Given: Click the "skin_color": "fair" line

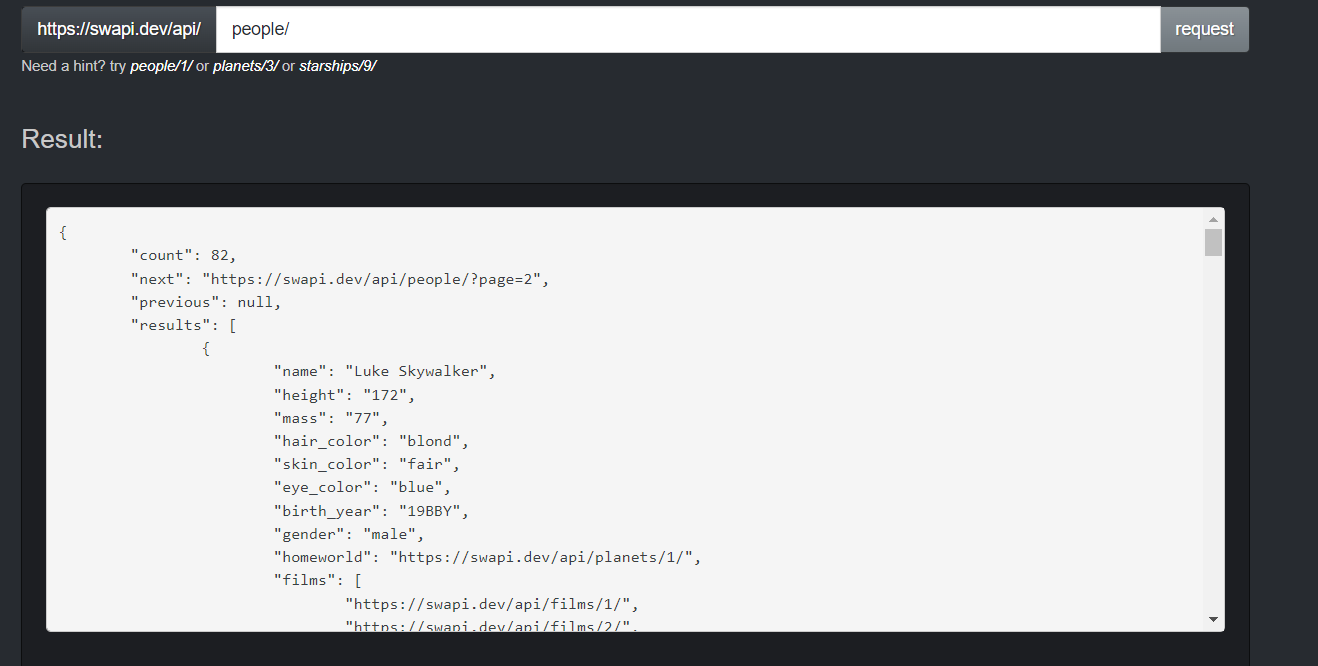Looking at the screenshot, I should [367, 464].
